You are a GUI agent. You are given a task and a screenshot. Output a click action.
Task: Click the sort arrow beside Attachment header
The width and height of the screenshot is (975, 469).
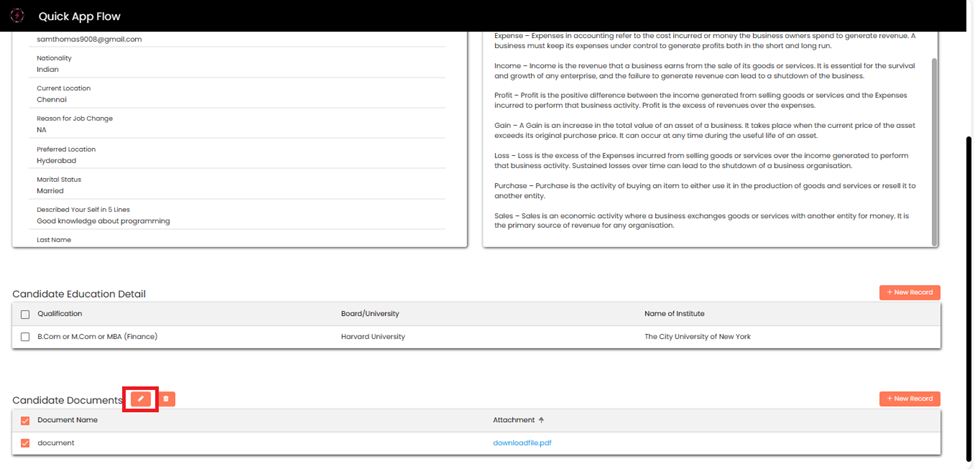[x=541, y=420]
